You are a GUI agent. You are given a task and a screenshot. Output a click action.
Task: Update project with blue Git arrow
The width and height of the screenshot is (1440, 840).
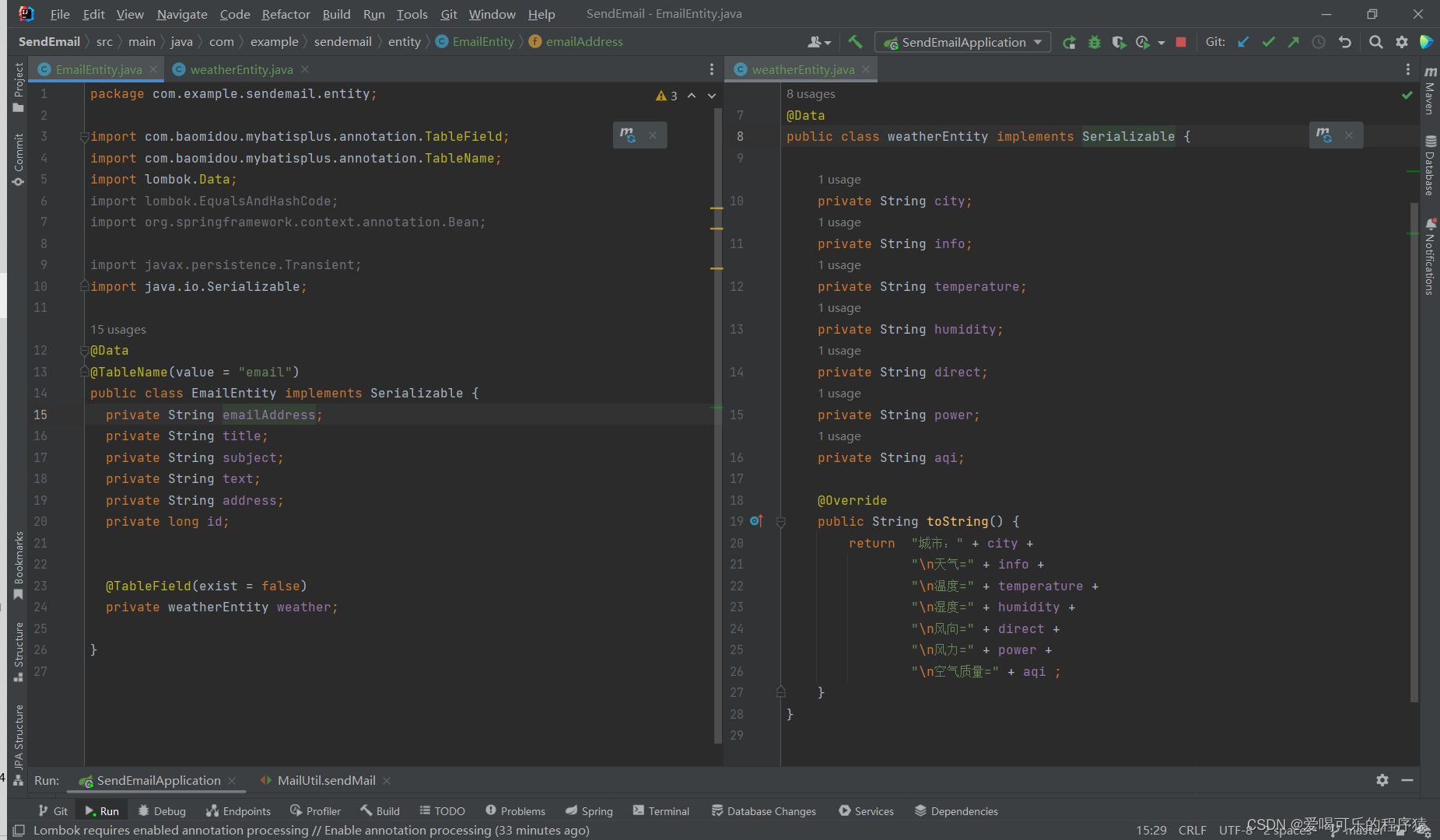click(1243, 42)
